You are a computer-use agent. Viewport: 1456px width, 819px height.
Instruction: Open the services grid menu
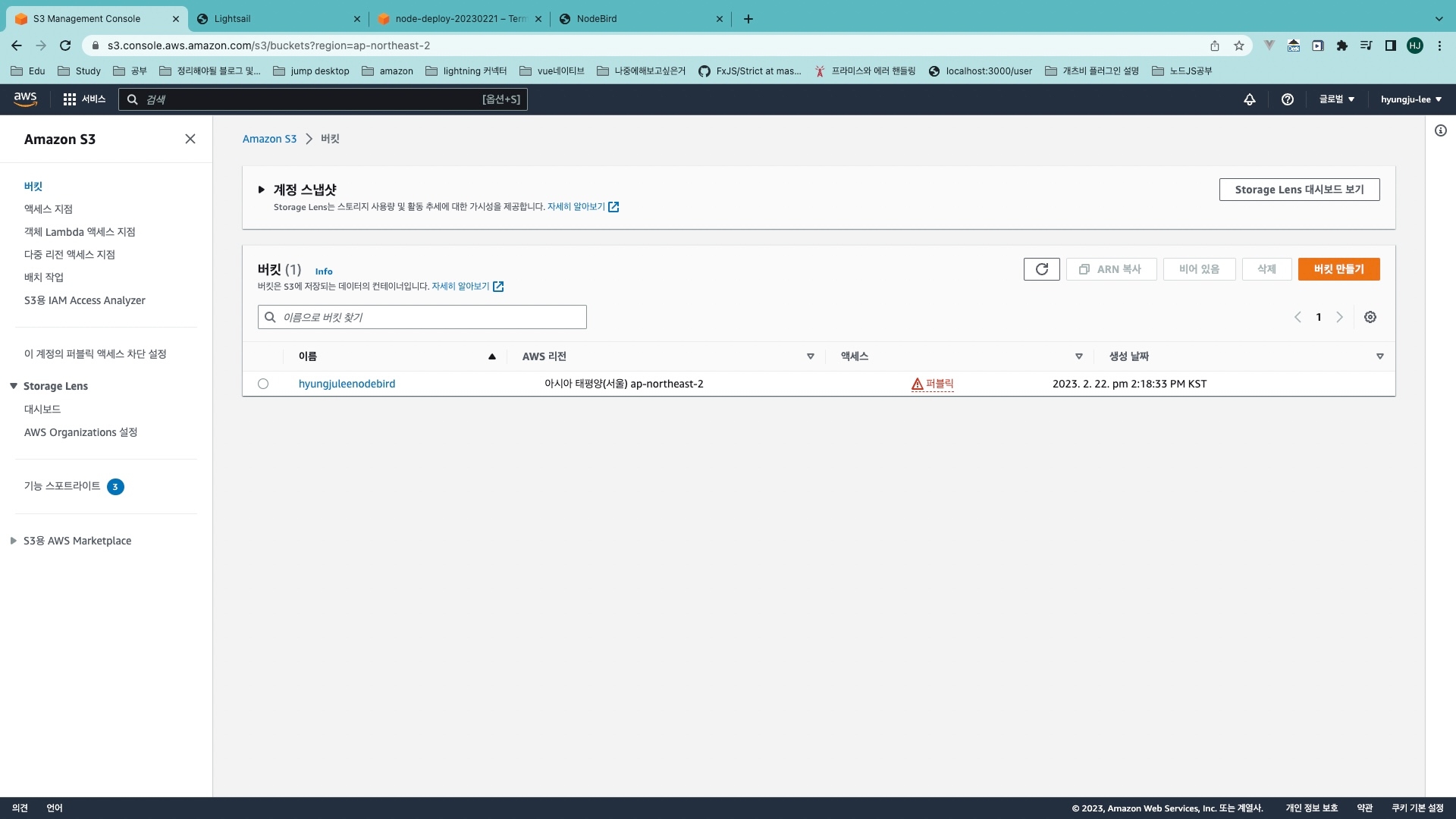(x=70, y=99)
